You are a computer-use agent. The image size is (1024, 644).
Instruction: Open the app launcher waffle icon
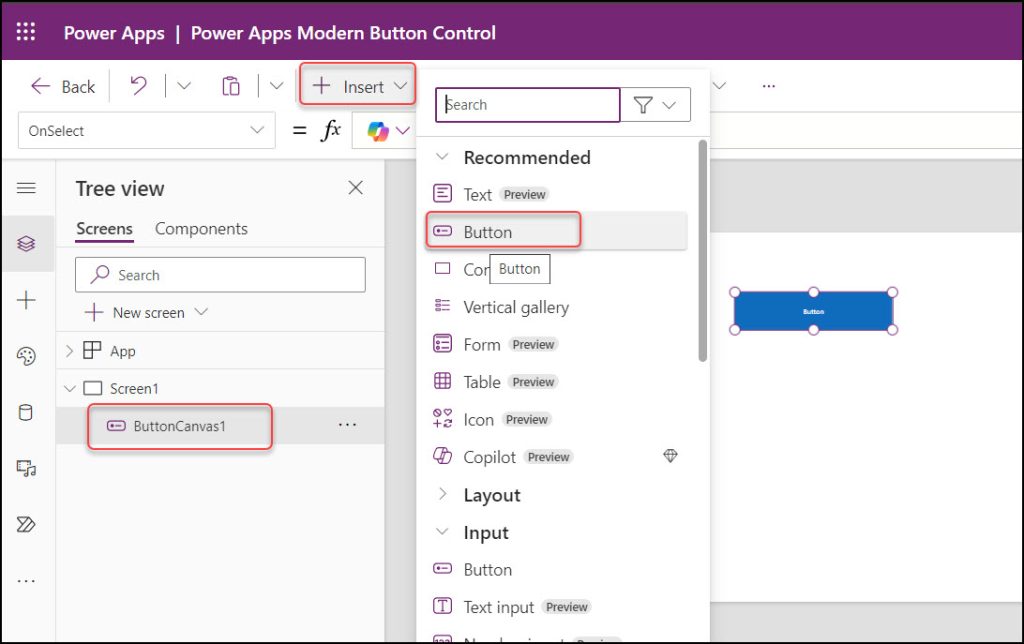point(25,31)
